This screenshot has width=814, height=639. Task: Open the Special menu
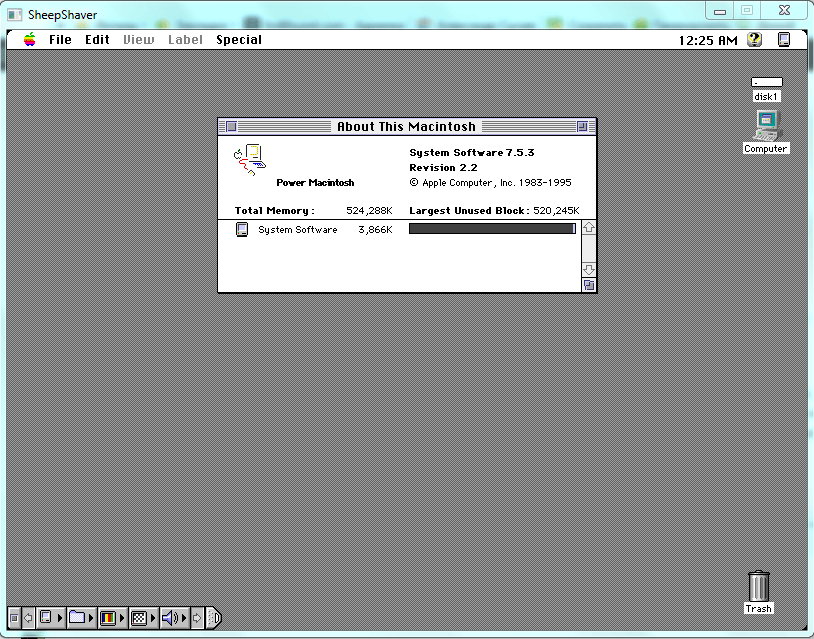tap(239, 40)
